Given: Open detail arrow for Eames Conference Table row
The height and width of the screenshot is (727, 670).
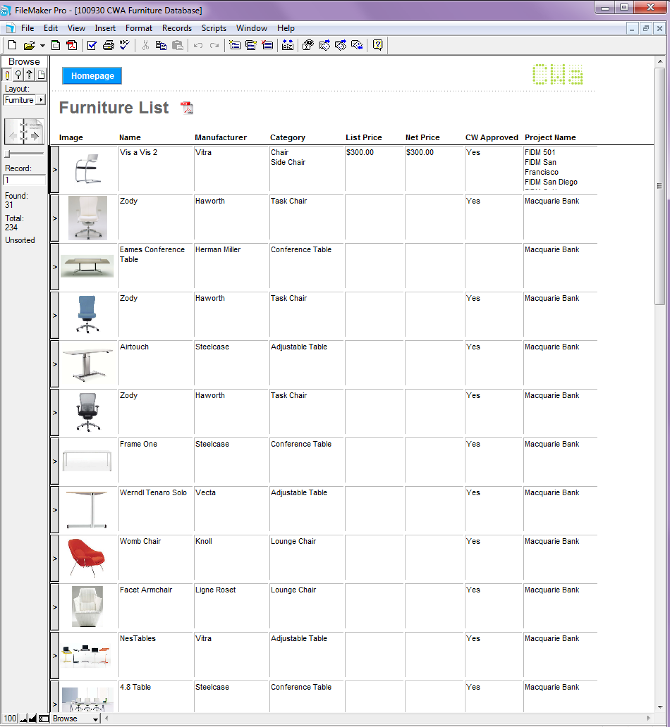Looking at the screenshot, I should (54, 267).
